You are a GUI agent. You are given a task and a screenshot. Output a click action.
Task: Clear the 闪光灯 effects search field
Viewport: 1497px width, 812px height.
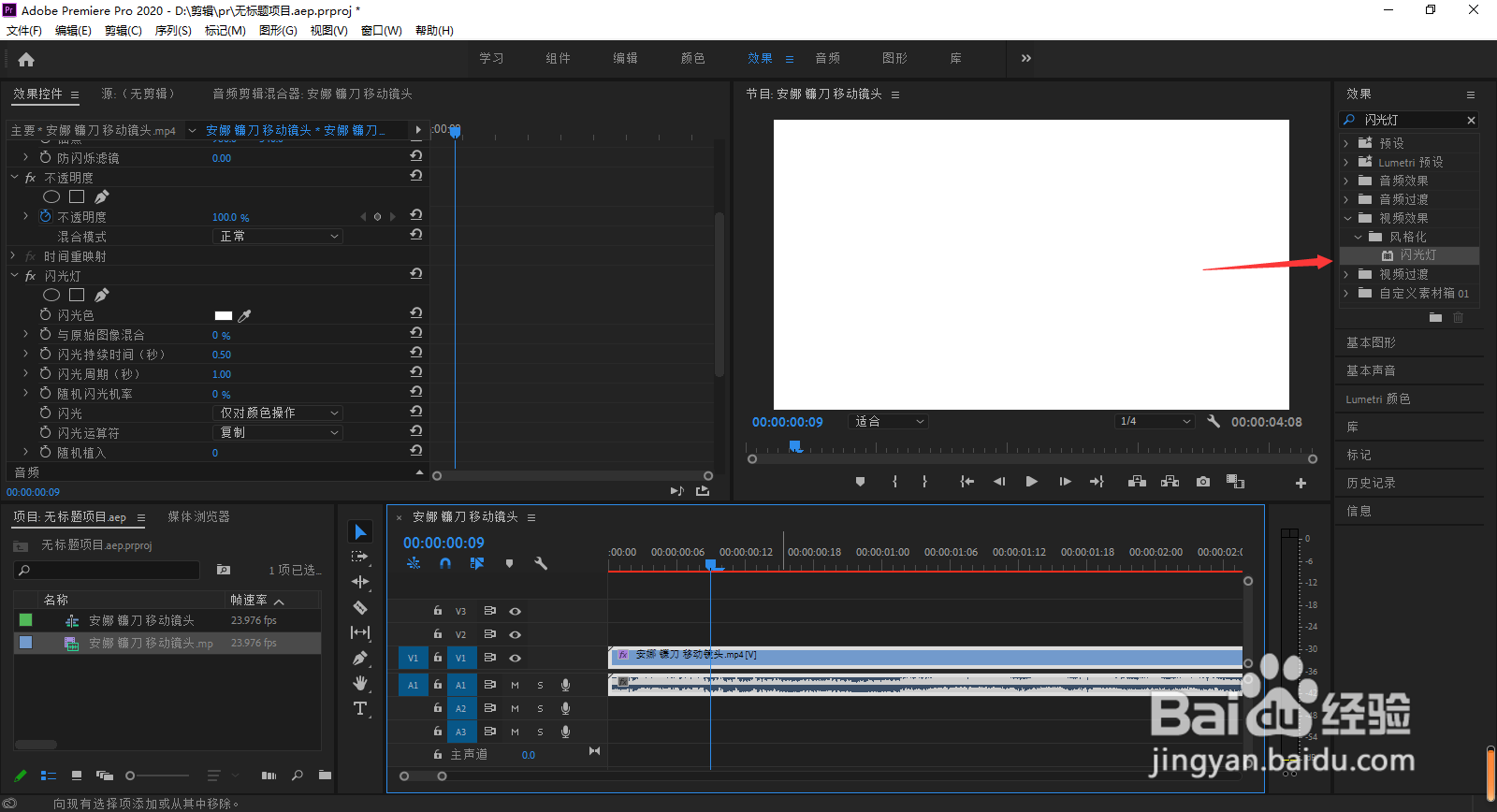1471,120
